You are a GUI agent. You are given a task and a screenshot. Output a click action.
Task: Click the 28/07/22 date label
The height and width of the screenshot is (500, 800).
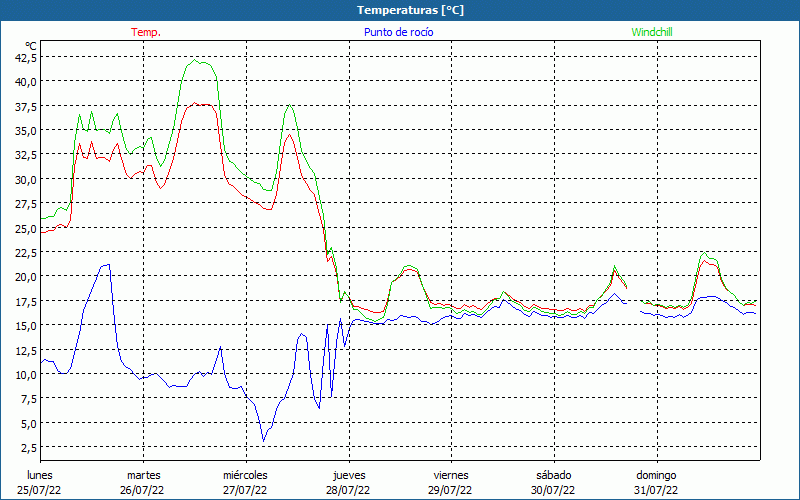click(x=348, y=490)
